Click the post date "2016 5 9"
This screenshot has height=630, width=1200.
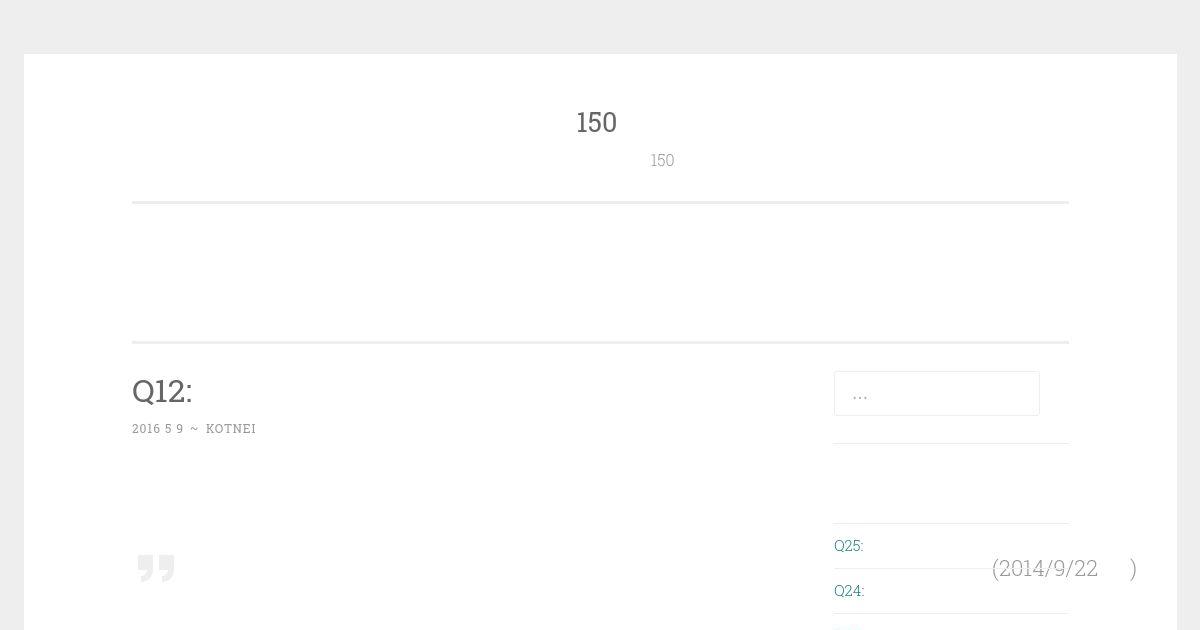(157, 428)
